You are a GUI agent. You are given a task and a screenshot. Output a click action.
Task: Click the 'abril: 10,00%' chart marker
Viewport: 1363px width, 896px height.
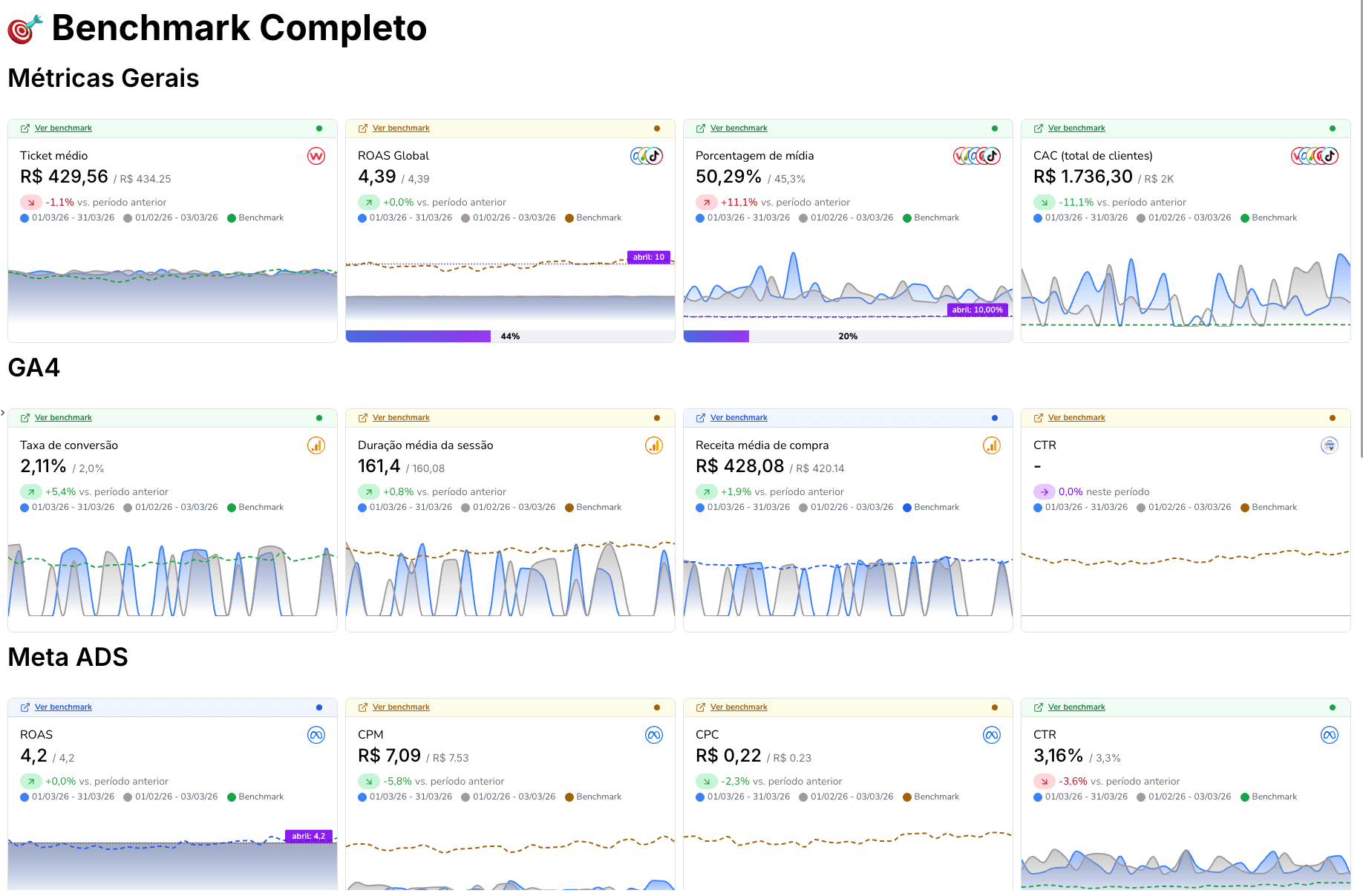pos(977,310)
